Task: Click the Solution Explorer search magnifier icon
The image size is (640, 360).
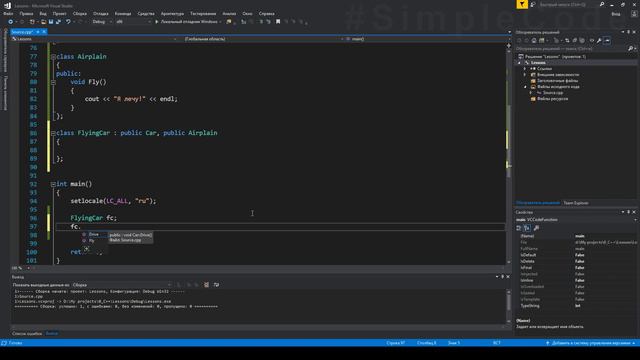Action: tap(631, 49)
